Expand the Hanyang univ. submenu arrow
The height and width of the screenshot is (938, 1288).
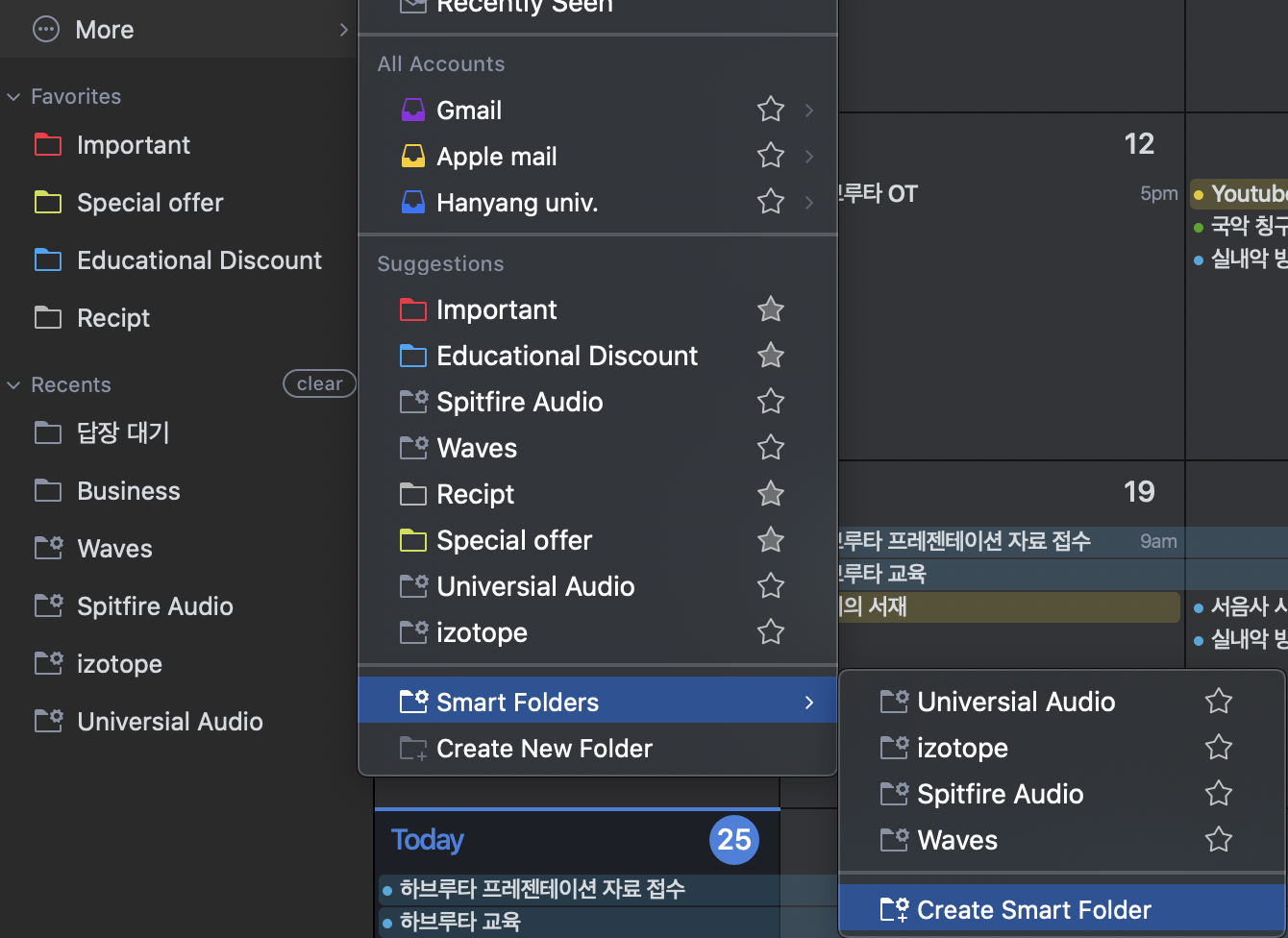809,203
